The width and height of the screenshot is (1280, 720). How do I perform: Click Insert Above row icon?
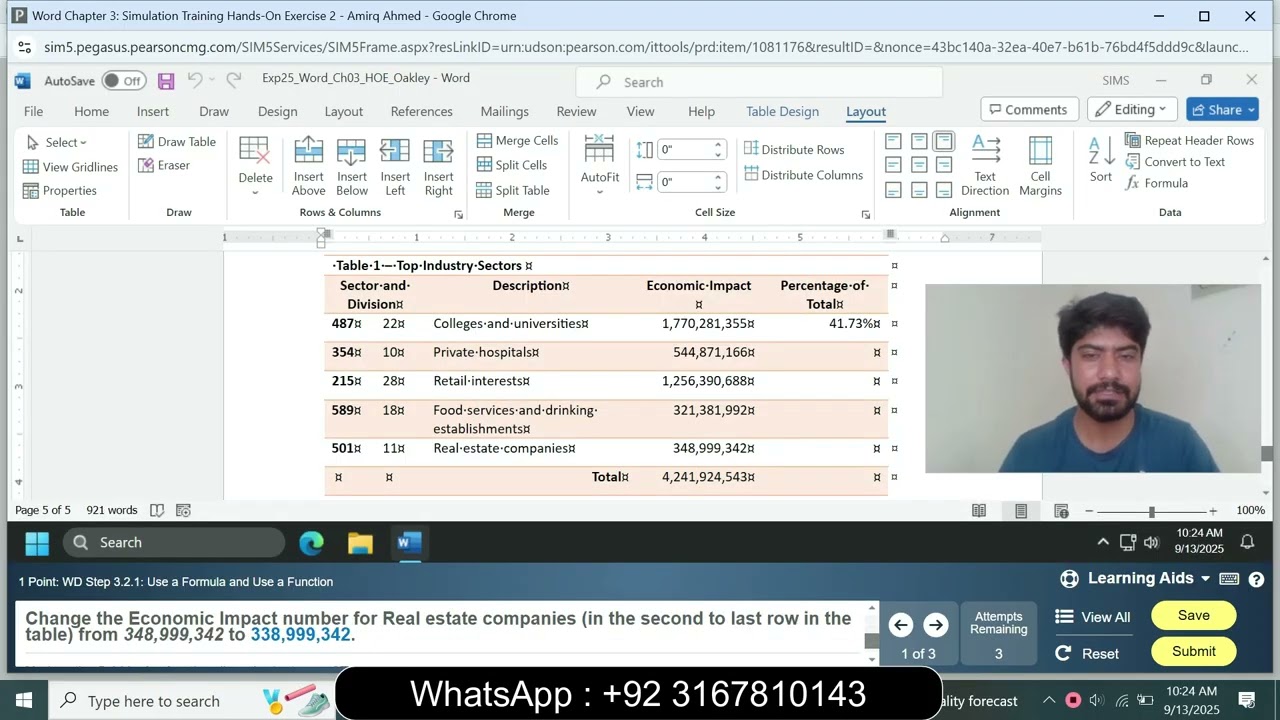coord(308,167)
